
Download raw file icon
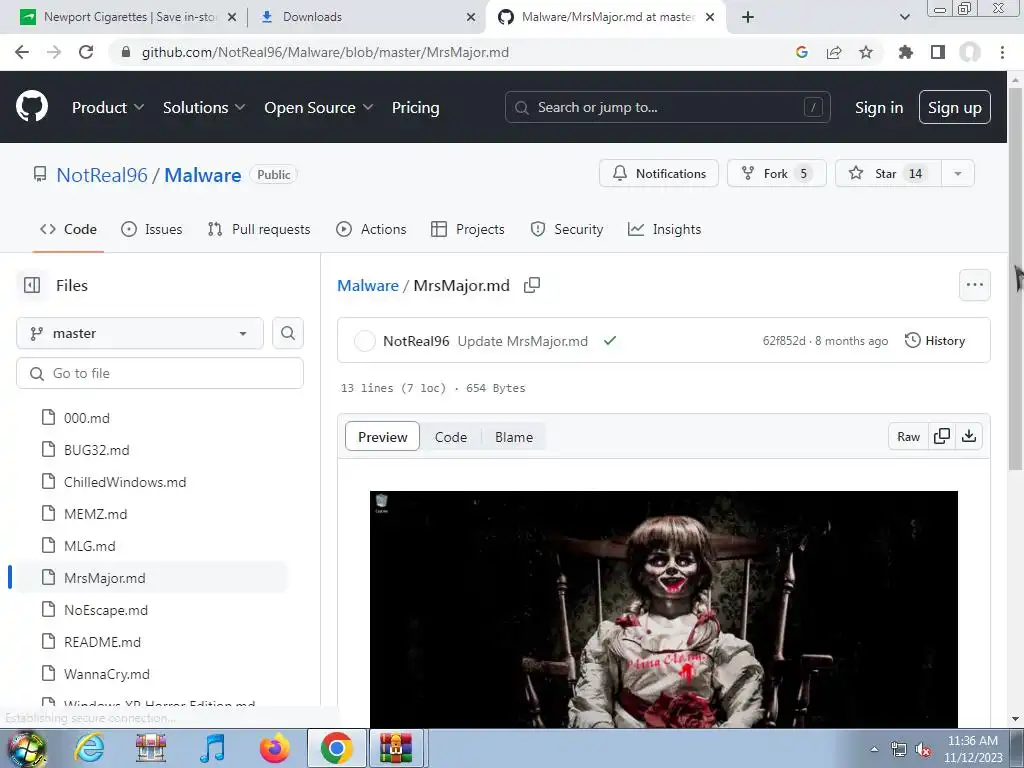click(969, 436)
